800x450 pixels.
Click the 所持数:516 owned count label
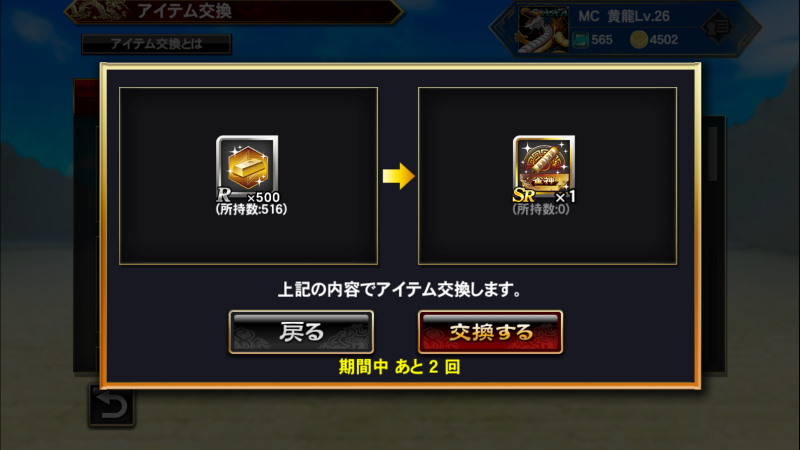click(251, 209)
